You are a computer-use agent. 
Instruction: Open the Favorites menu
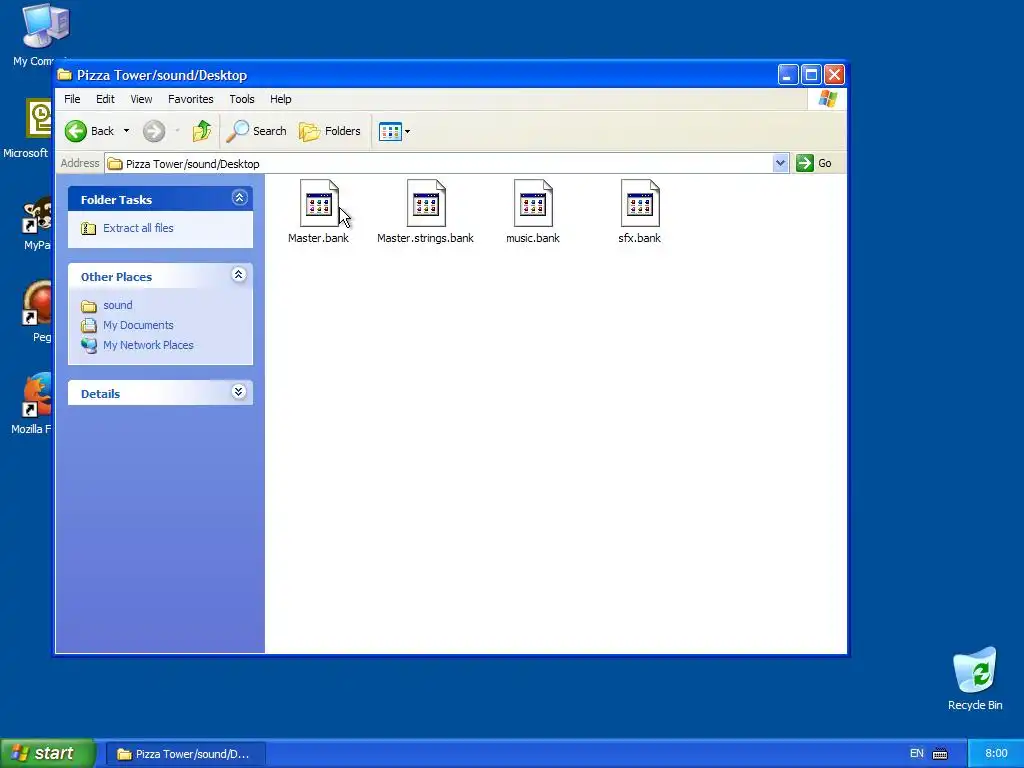click(x=191, y=99)
